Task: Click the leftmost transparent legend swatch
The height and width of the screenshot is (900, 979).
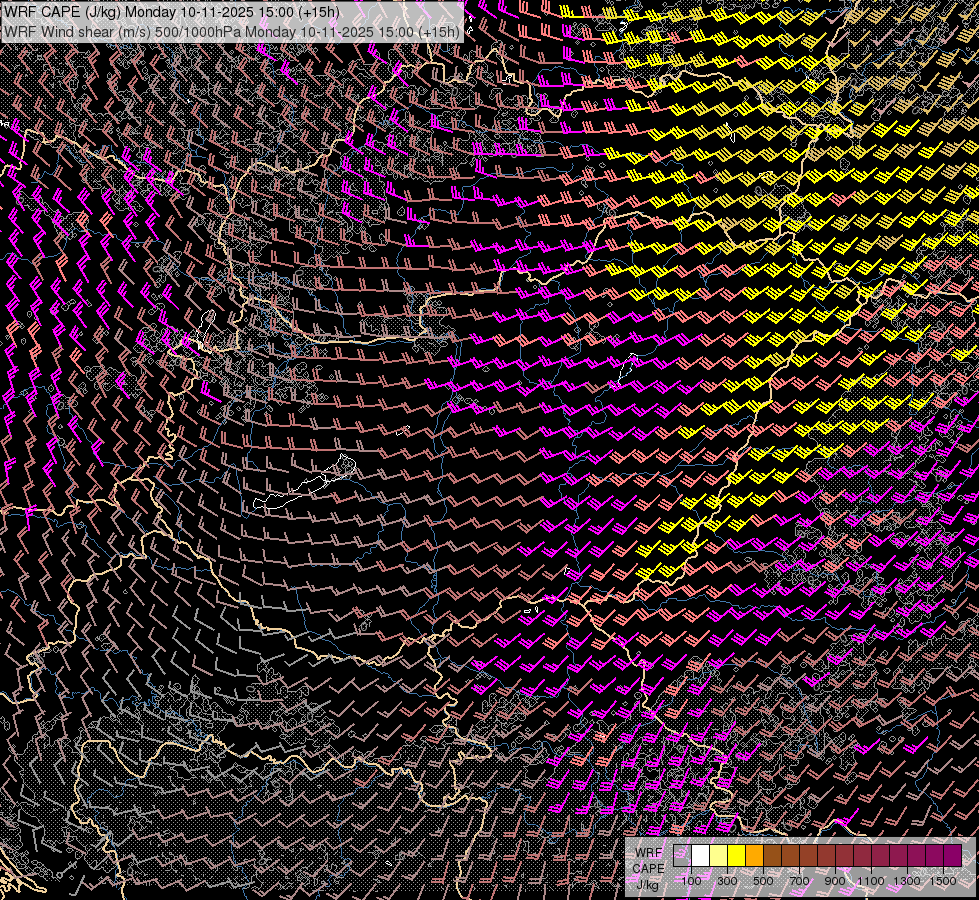Action: click(682, 855)
